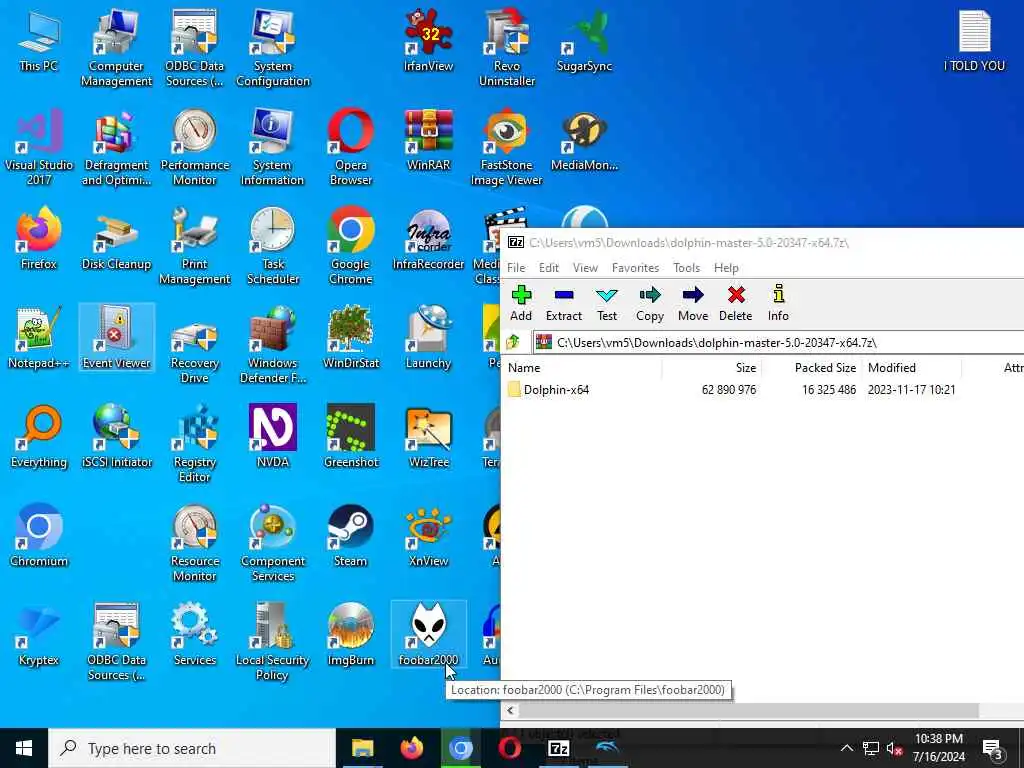
Task: Open the View menu in 7-Zip
Action: (585, 268)
